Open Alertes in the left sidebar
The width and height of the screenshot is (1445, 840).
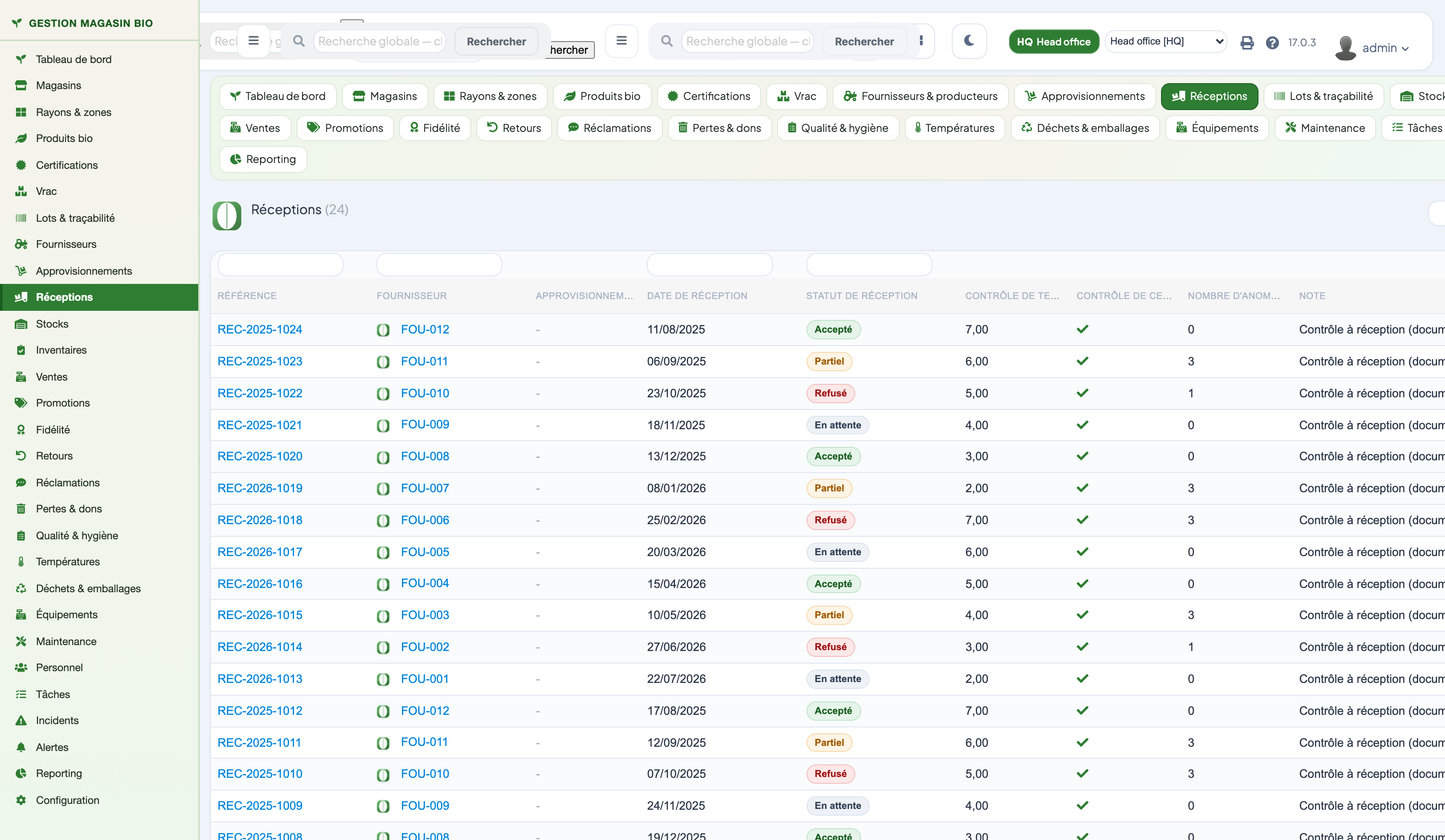coord(99,747)
